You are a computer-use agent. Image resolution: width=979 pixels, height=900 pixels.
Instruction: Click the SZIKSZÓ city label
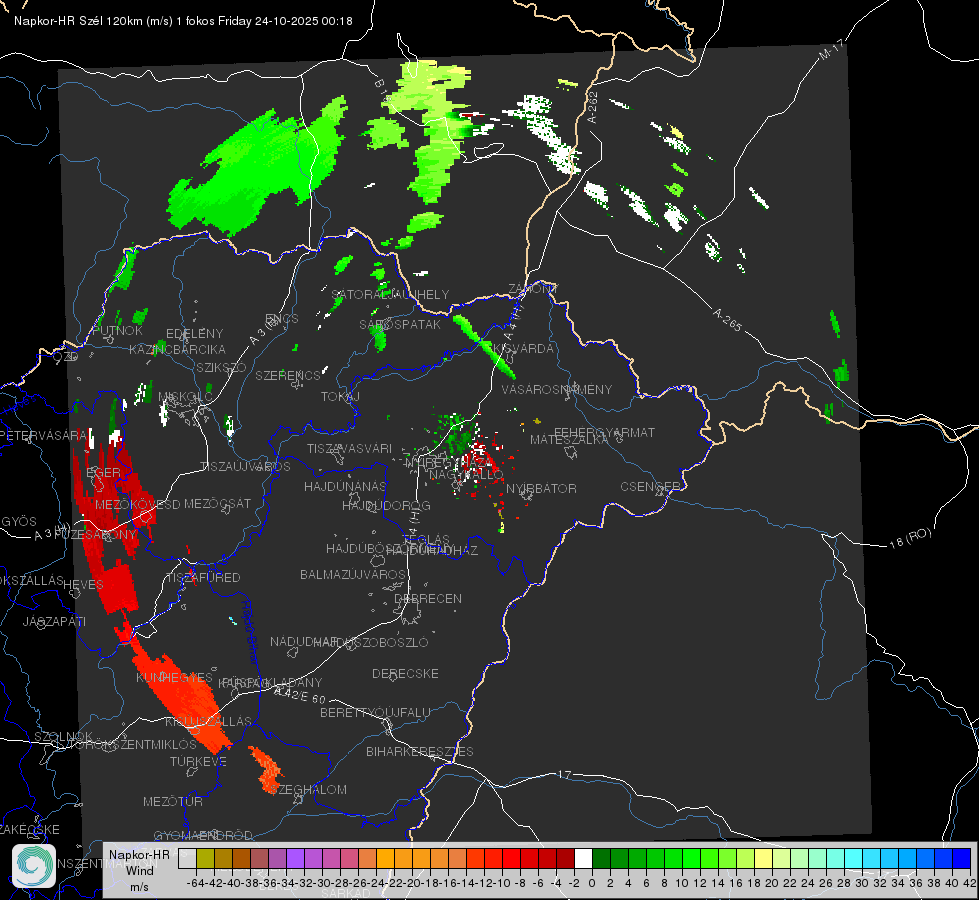[x=222, y=367]
